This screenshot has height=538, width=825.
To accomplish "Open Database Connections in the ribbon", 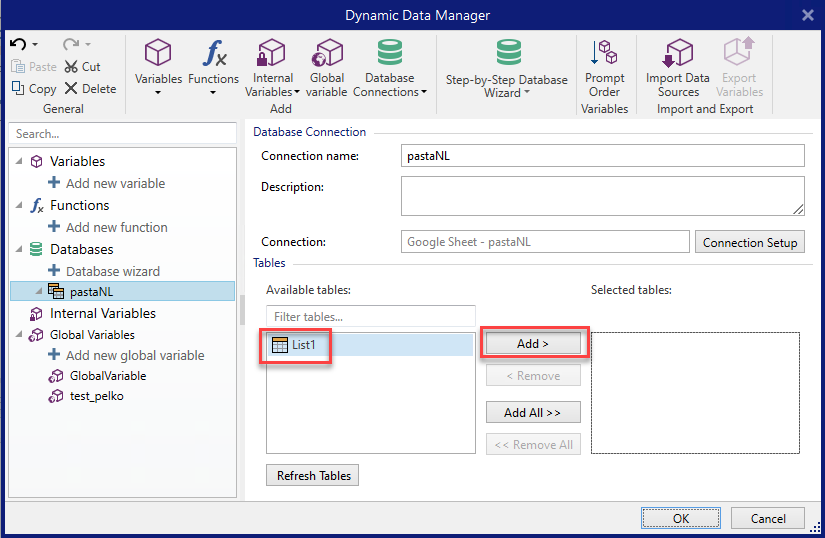I will click(x=390, y=54).
